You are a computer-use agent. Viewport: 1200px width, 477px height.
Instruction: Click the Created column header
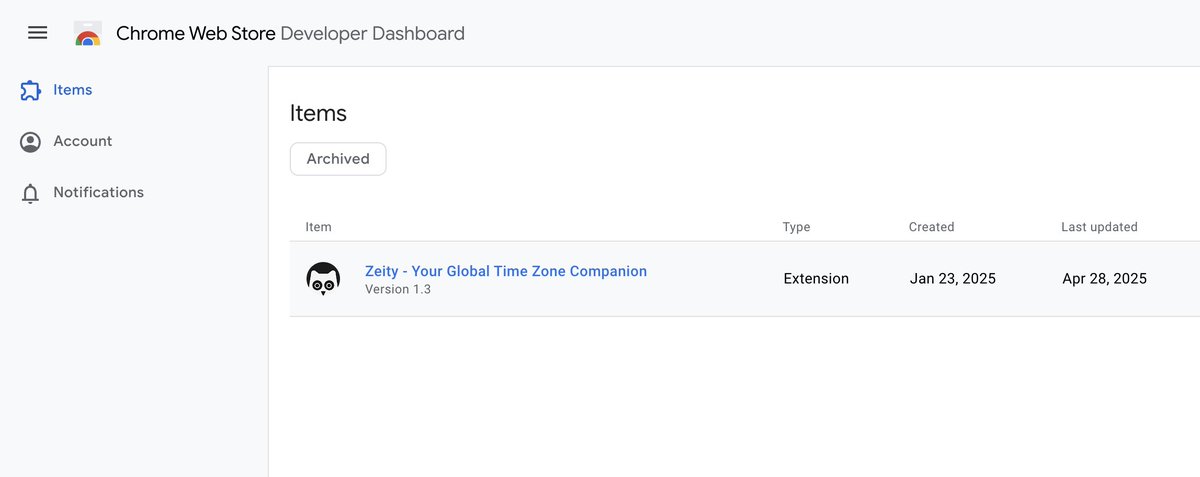click(931, 227)
